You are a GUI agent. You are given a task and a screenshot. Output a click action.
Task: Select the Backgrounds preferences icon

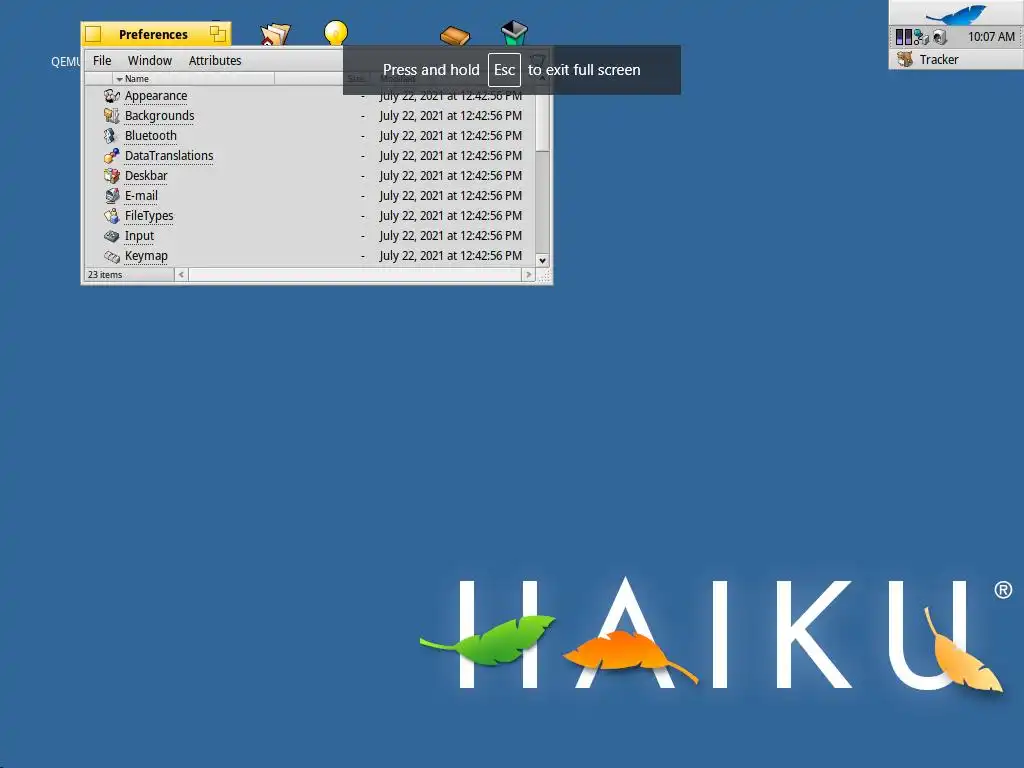point(112,116)
